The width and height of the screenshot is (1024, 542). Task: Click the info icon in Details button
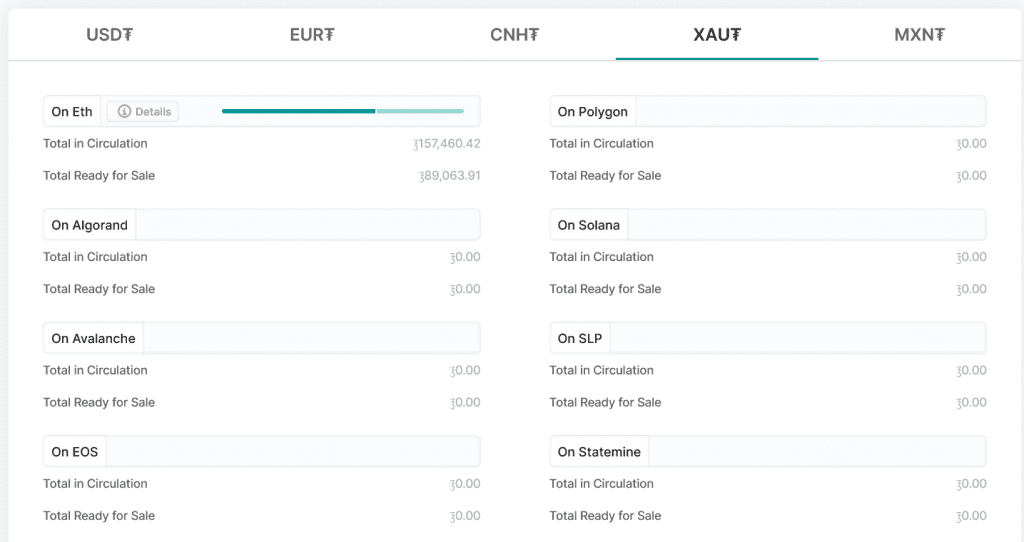tap(124, 112)
